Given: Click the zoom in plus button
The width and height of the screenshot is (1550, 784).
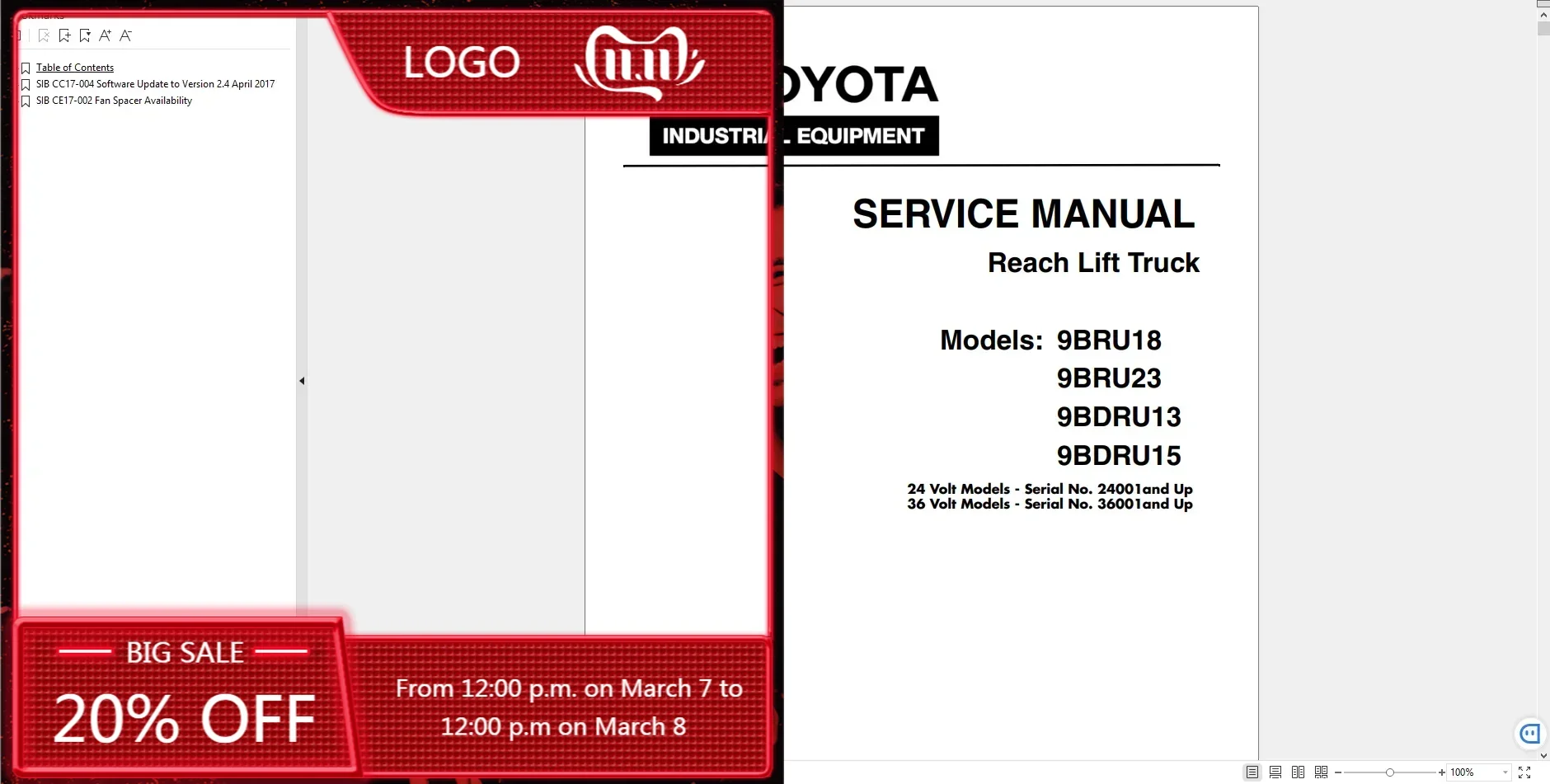Looking at the screenshot, I should (1441, 772).
